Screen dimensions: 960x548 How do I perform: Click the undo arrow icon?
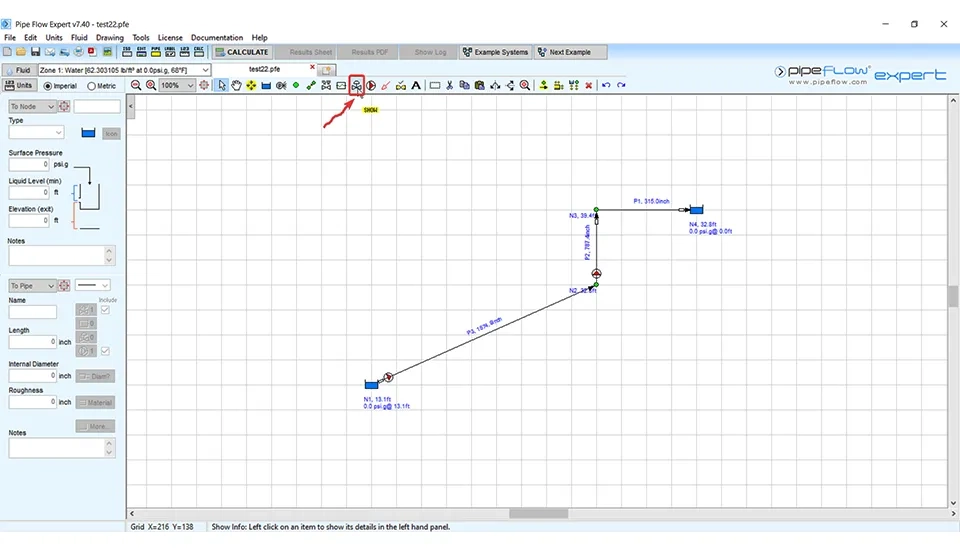[606, 86]
